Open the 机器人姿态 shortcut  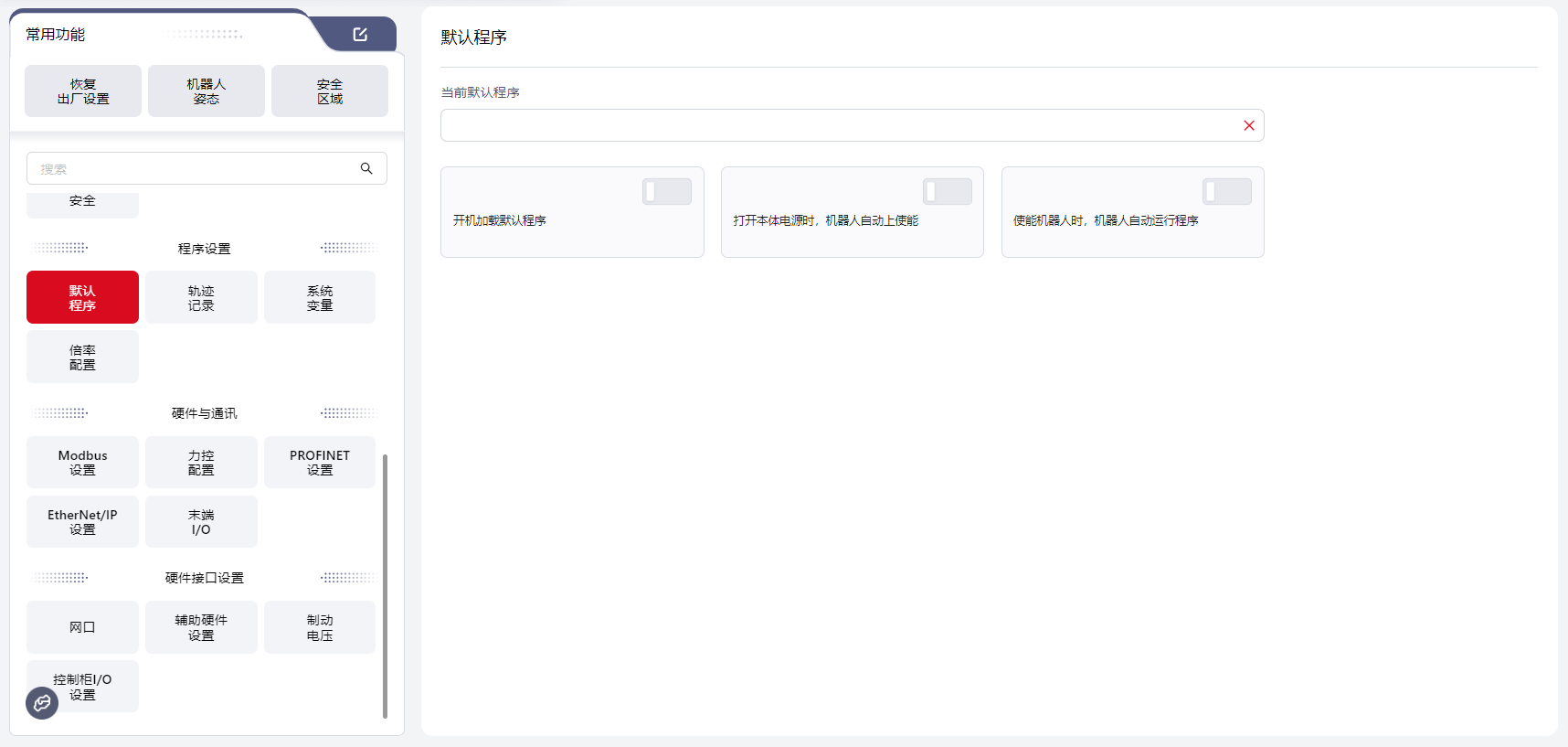(x=207, y=91)
